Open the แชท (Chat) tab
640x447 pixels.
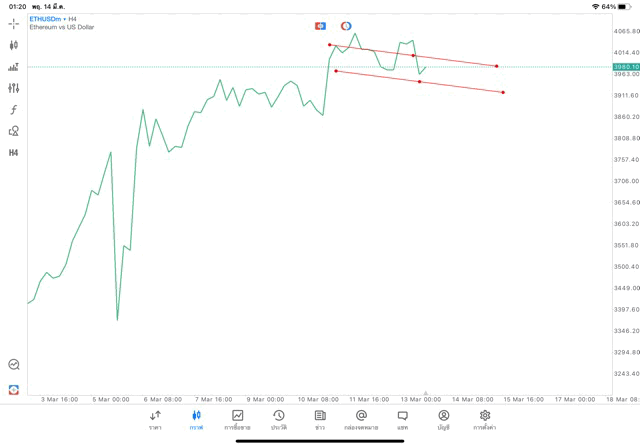coord(402,419)
